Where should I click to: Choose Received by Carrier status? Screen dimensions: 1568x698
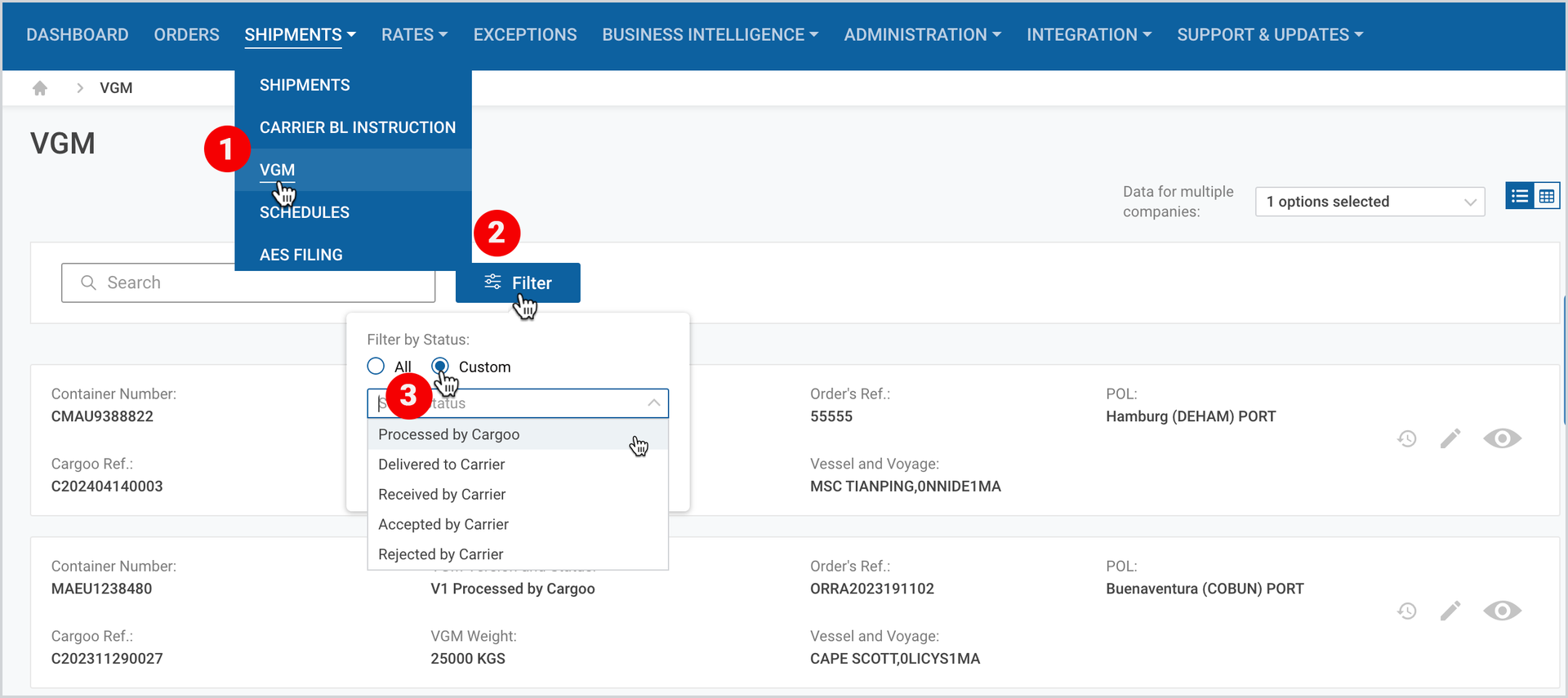tap(518, 495)
